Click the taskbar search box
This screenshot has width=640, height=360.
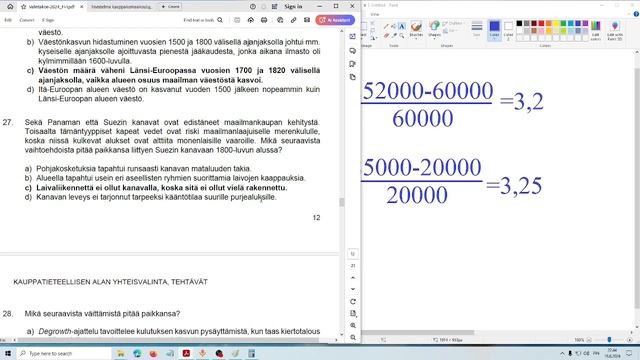[x=65, y=353]
